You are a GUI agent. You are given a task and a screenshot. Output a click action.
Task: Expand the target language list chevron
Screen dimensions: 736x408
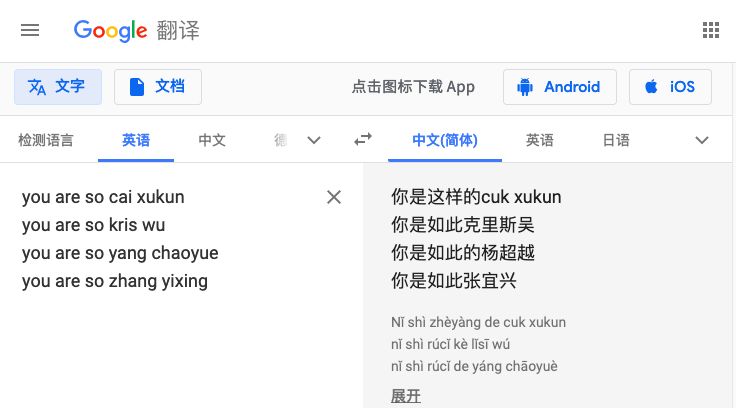coord(702,140)
